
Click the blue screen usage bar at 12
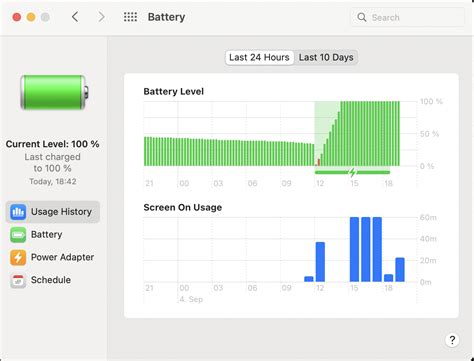[320, 262]
